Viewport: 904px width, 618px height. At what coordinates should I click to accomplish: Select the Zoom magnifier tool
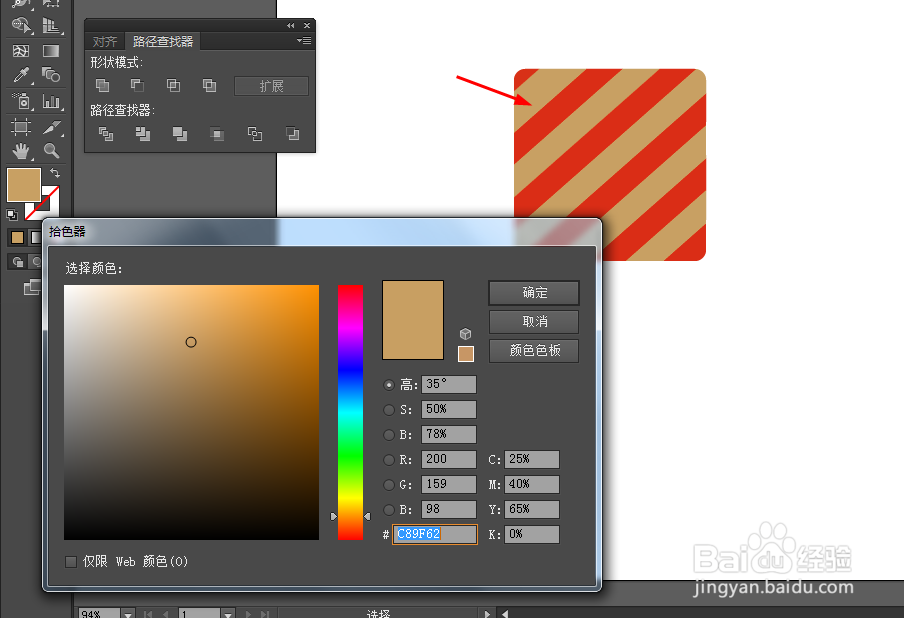click(x=51, y=151)
